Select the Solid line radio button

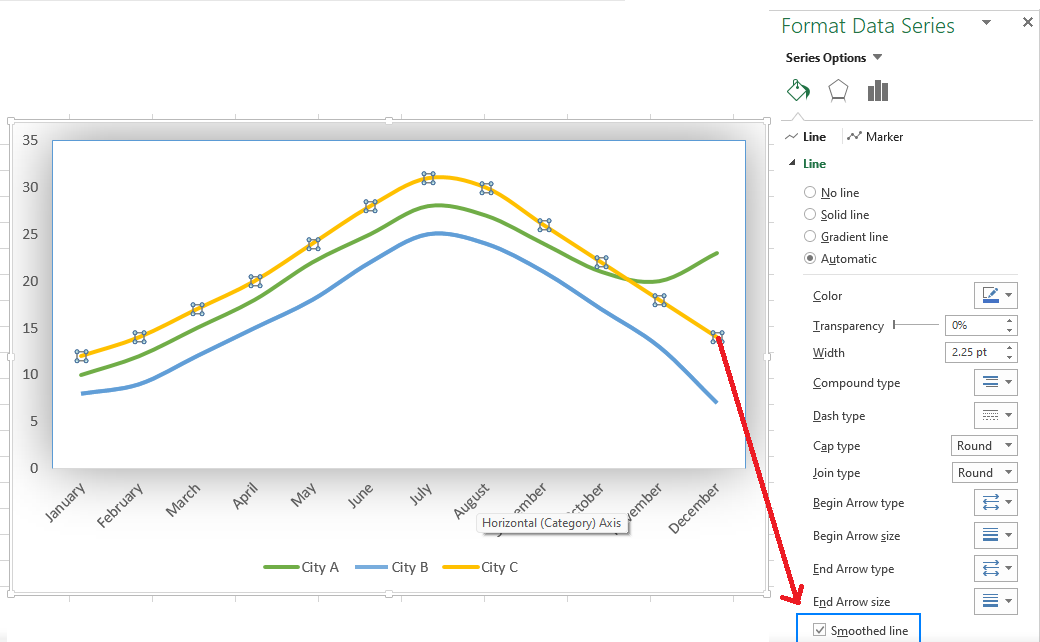[x=810, y=214]
